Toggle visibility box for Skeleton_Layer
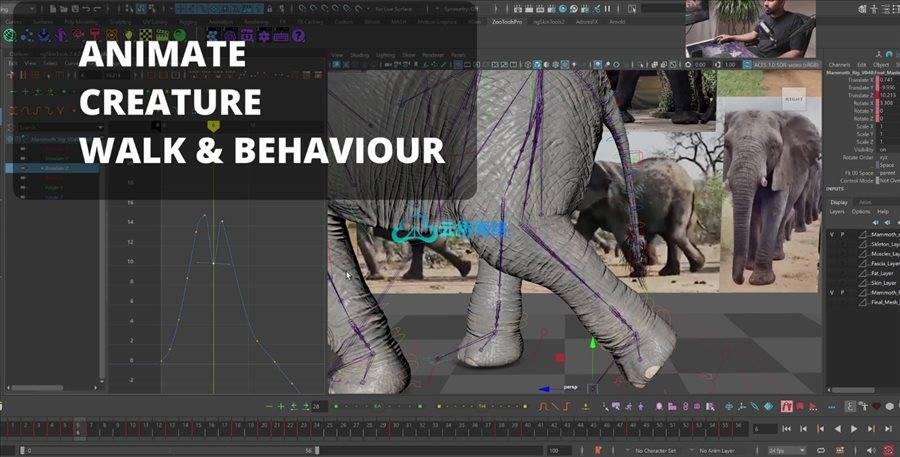 tap(832, 245)
